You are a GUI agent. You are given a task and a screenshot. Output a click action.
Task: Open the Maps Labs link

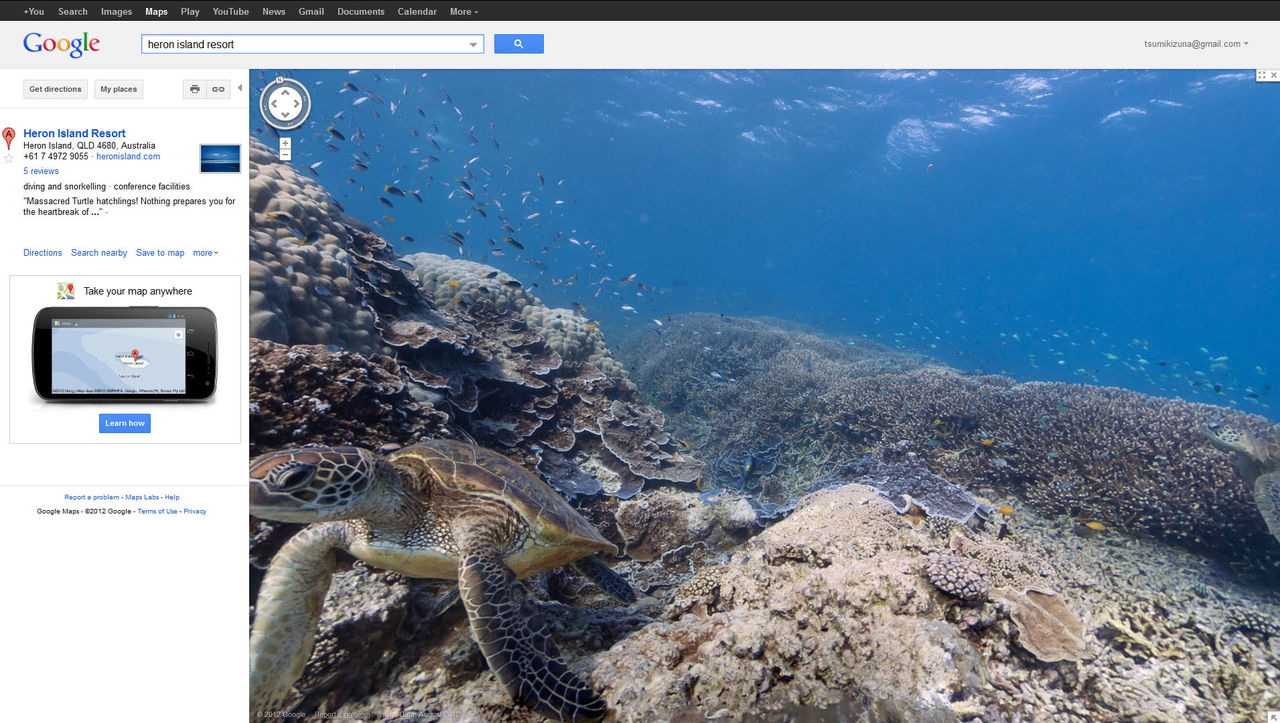point(142,497)
